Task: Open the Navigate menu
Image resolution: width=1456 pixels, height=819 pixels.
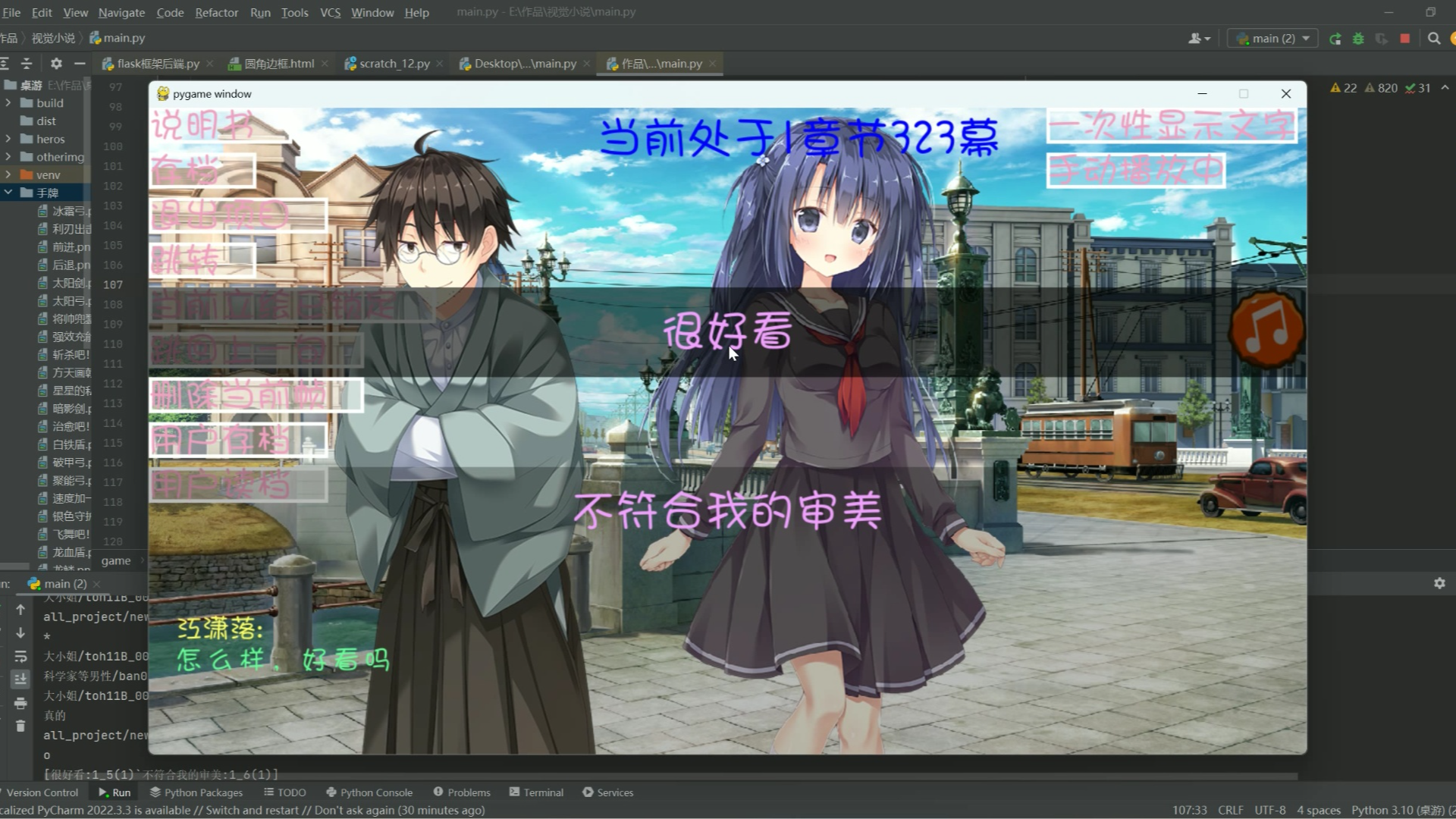Action: pyautogui.click(x=121, y=13)
